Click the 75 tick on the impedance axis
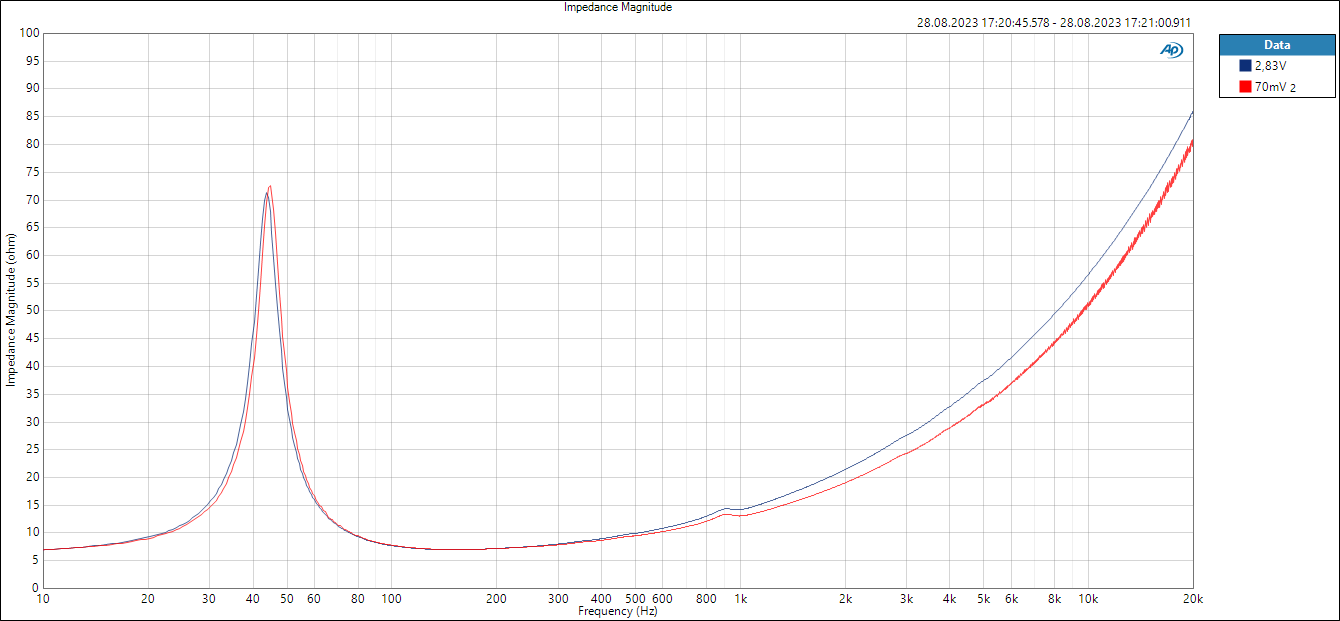 pyautogui.click(x=32, y=172)
